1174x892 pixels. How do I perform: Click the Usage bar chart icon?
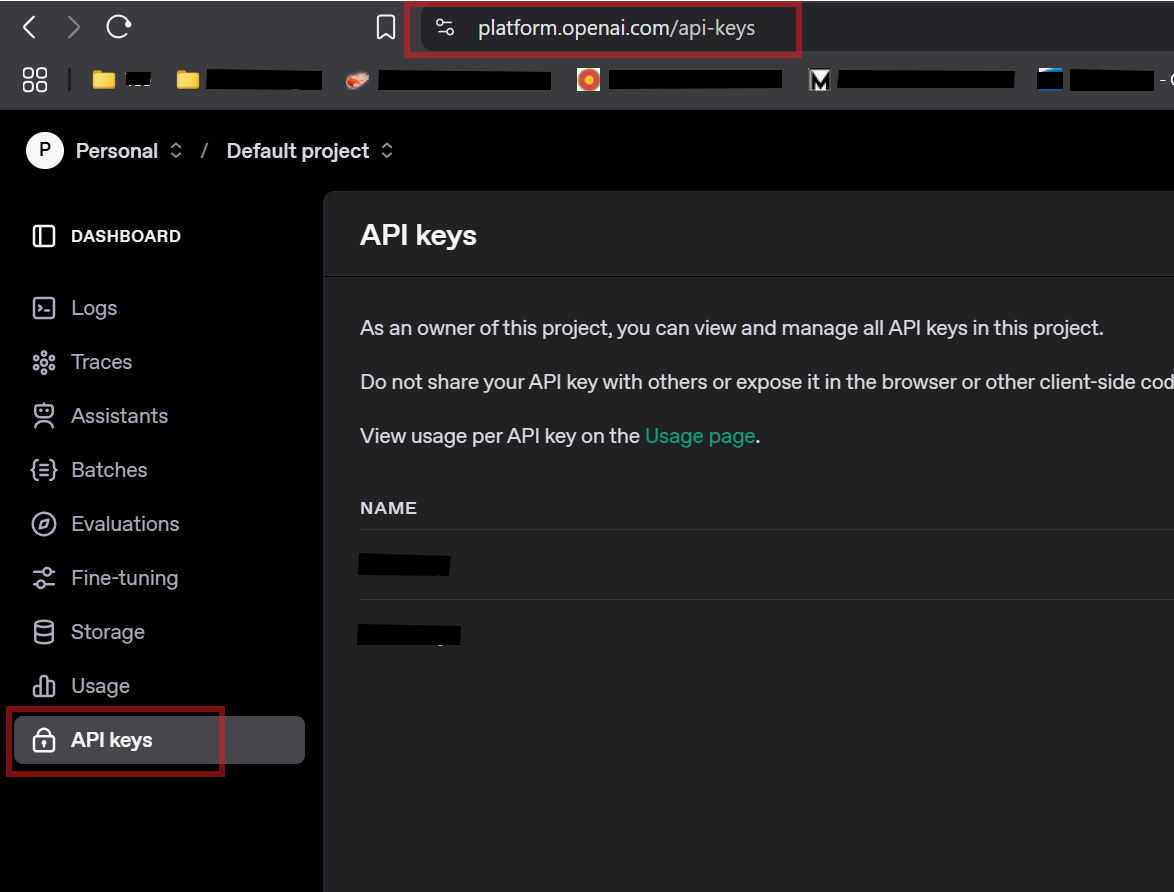tap(43, 685)
